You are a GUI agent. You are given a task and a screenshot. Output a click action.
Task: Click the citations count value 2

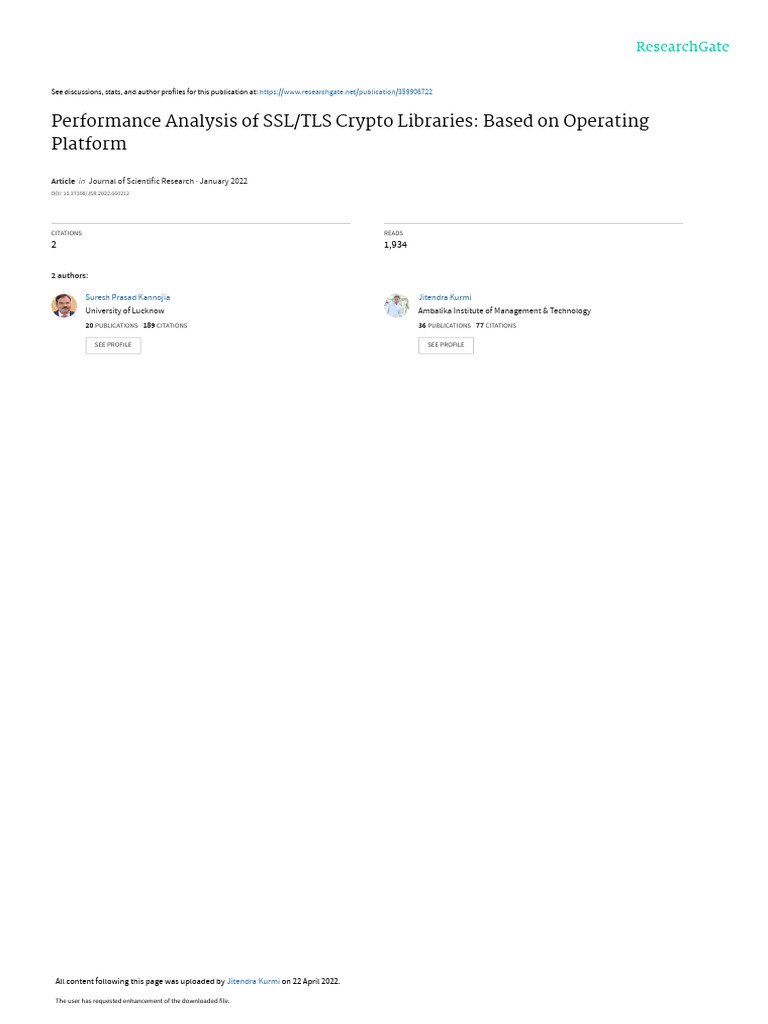[54, 245]
